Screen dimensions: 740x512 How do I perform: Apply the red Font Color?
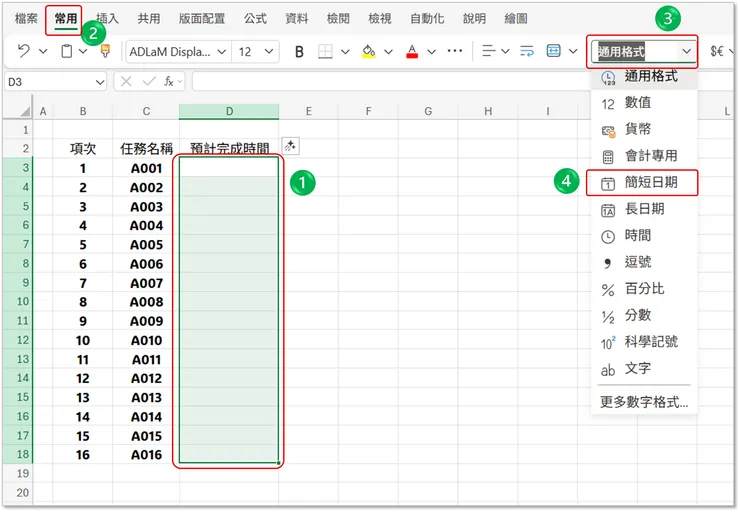[x=412, y=51]
